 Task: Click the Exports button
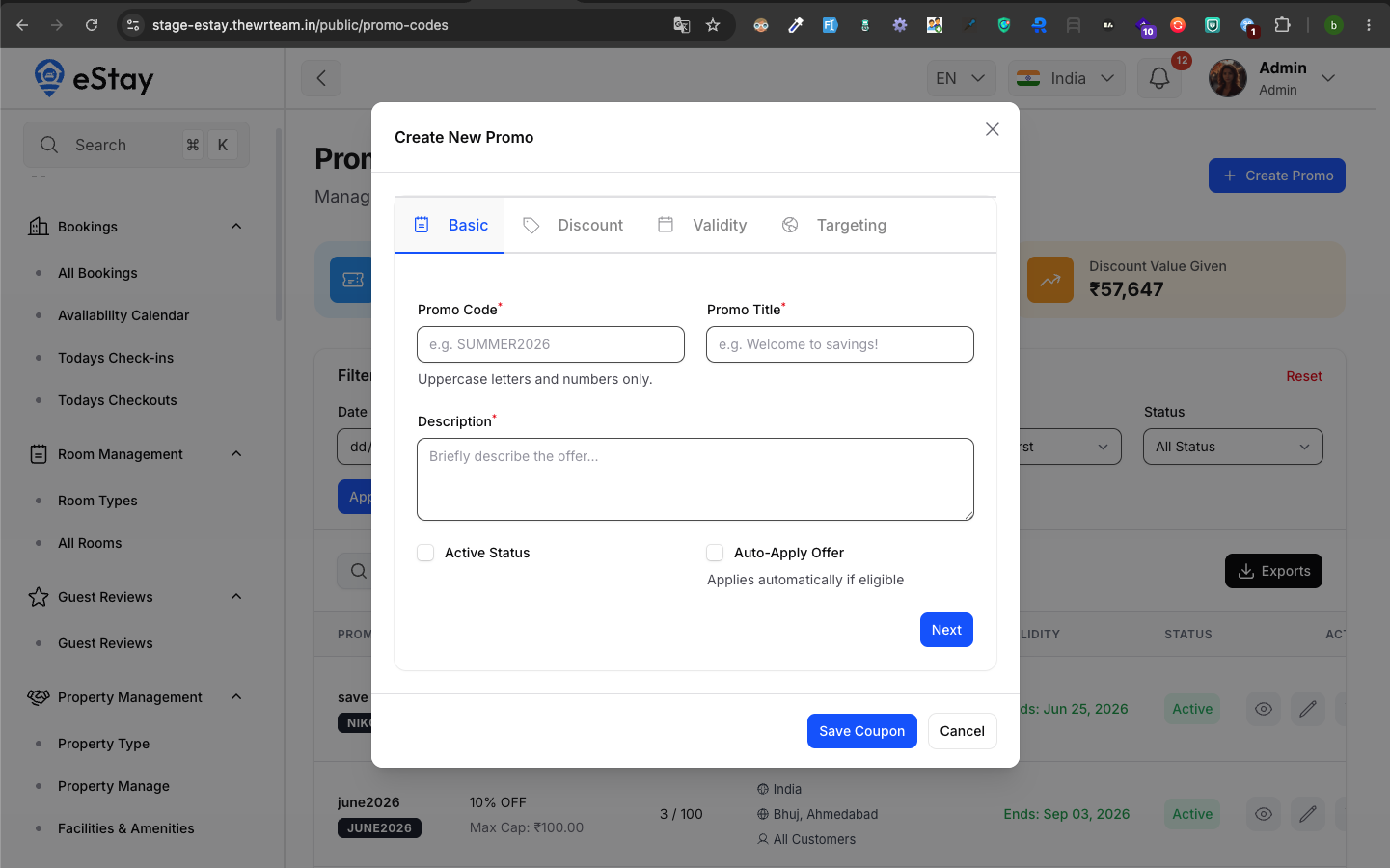click(1273, 571)
